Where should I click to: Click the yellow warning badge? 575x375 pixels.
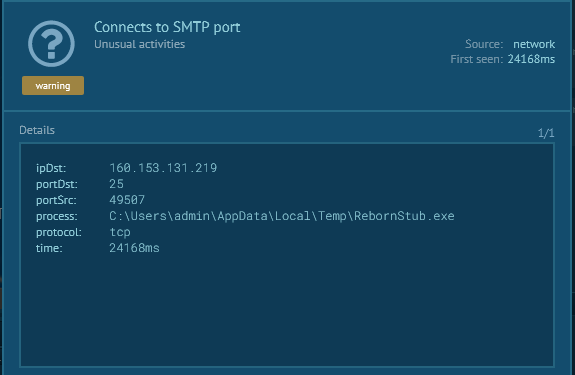(x=53, y=85)
